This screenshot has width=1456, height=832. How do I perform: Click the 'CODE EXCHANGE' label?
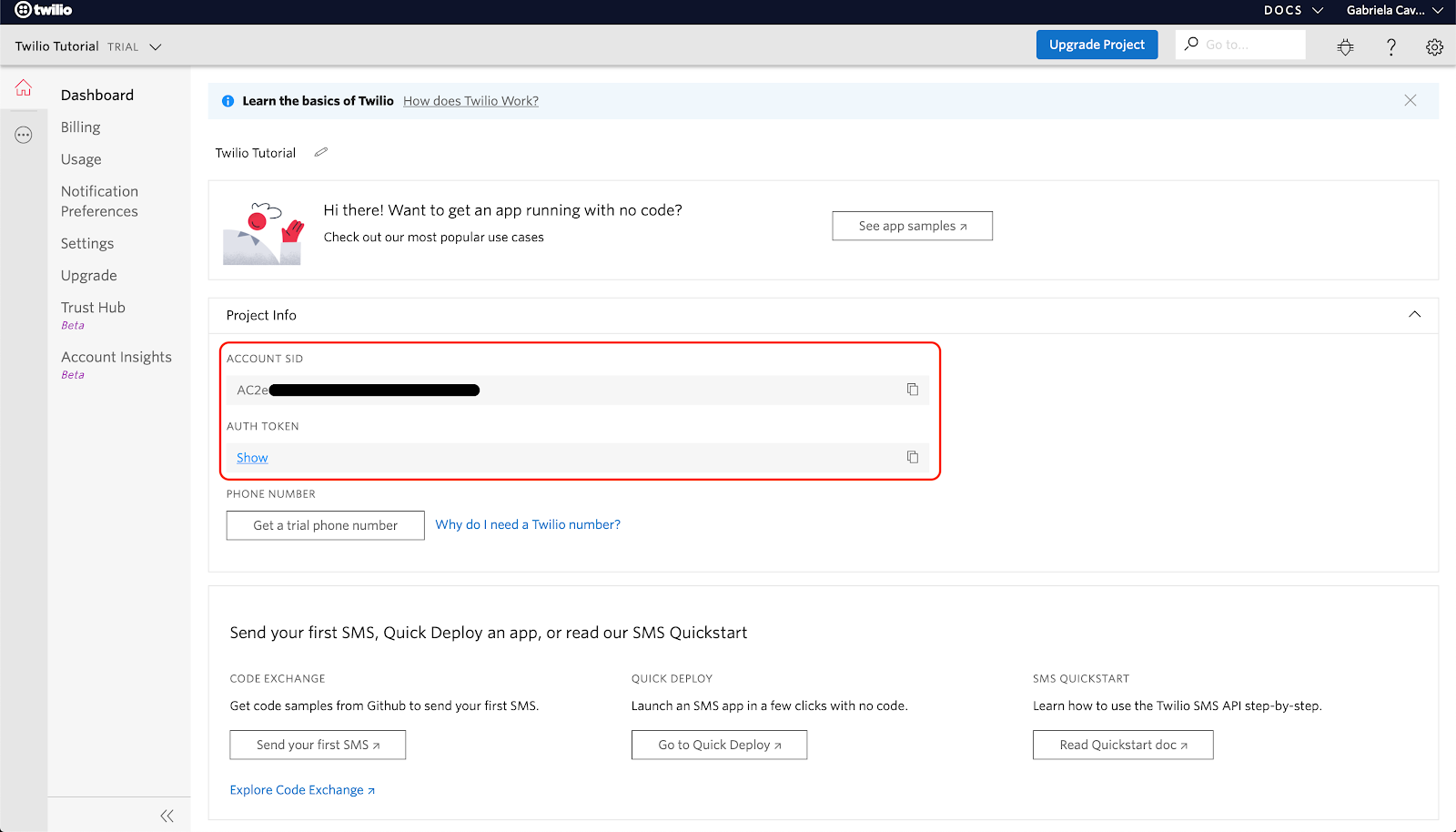(x=278, y=679)
